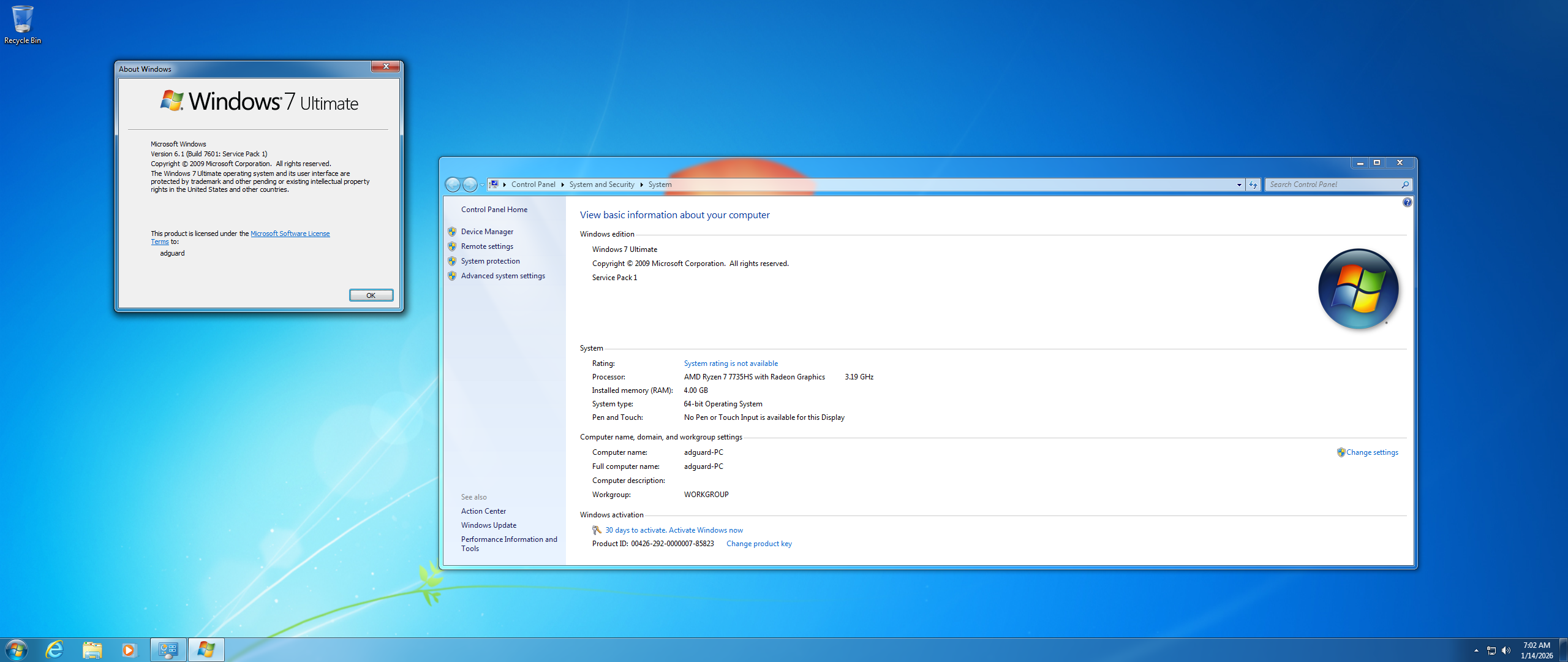Click System and Security breadcrumb
Viewport: 1568px width, 662px height.
tap(601, 185)
